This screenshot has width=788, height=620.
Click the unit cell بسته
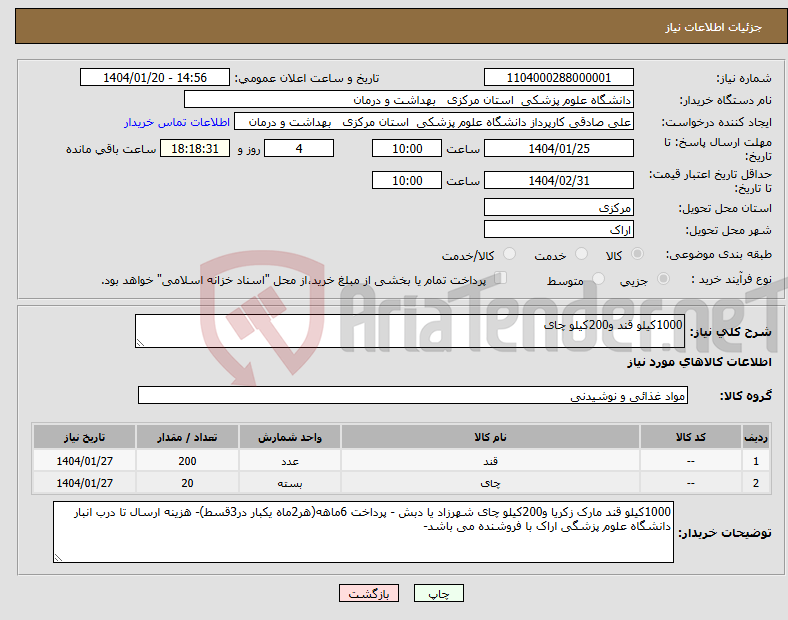click(x=290, y=483)
